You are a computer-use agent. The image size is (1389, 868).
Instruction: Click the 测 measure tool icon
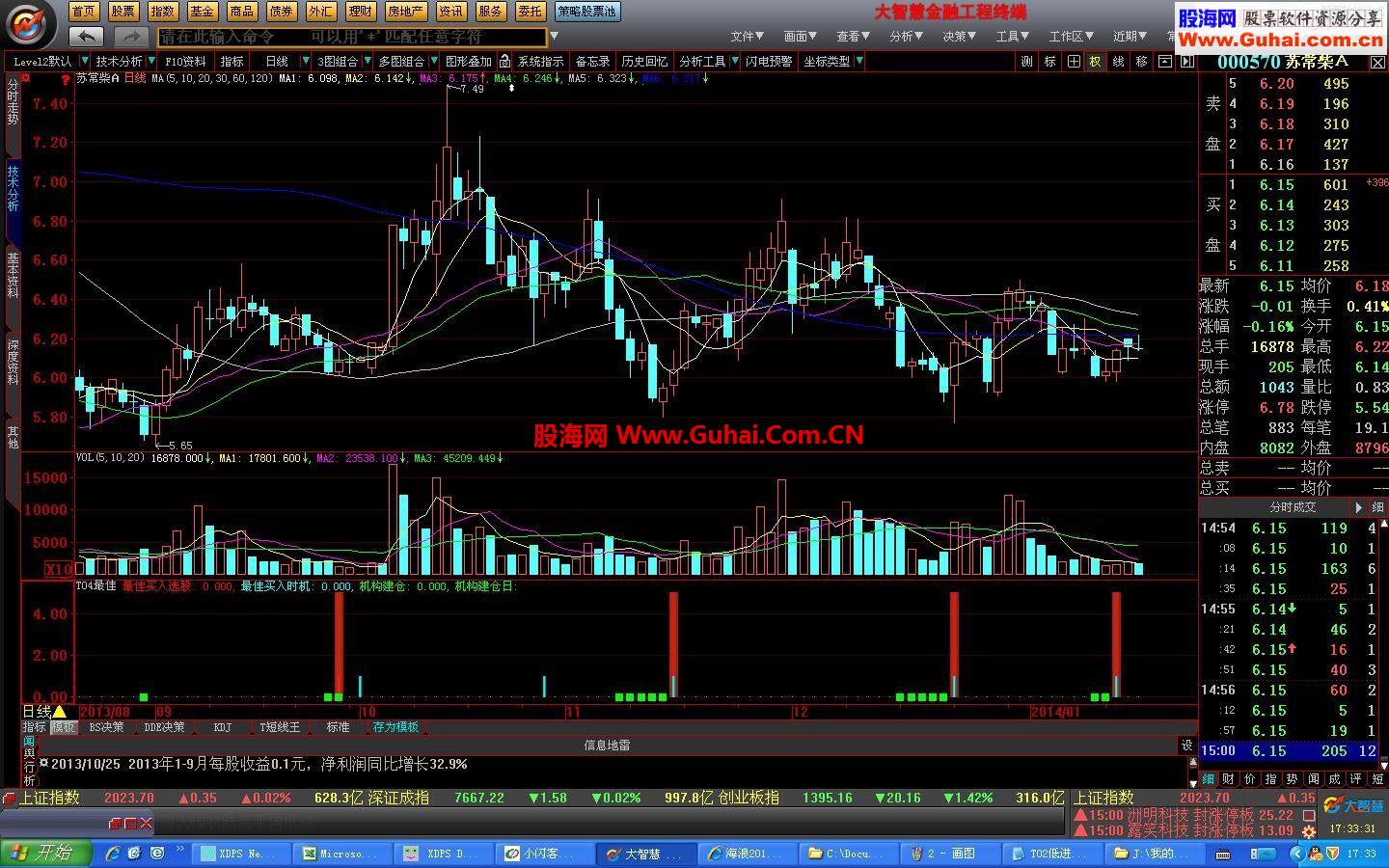(x=1027, y=61)
